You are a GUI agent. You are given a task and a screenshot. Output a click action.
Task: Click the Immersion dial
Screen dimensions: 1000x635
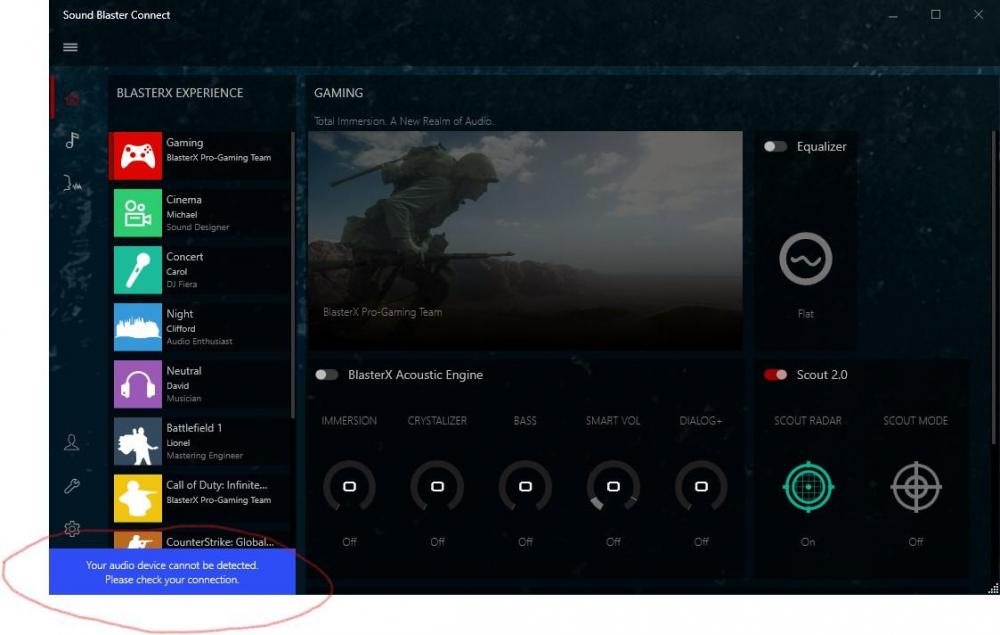pyautogui.click(x=349, y=486)
